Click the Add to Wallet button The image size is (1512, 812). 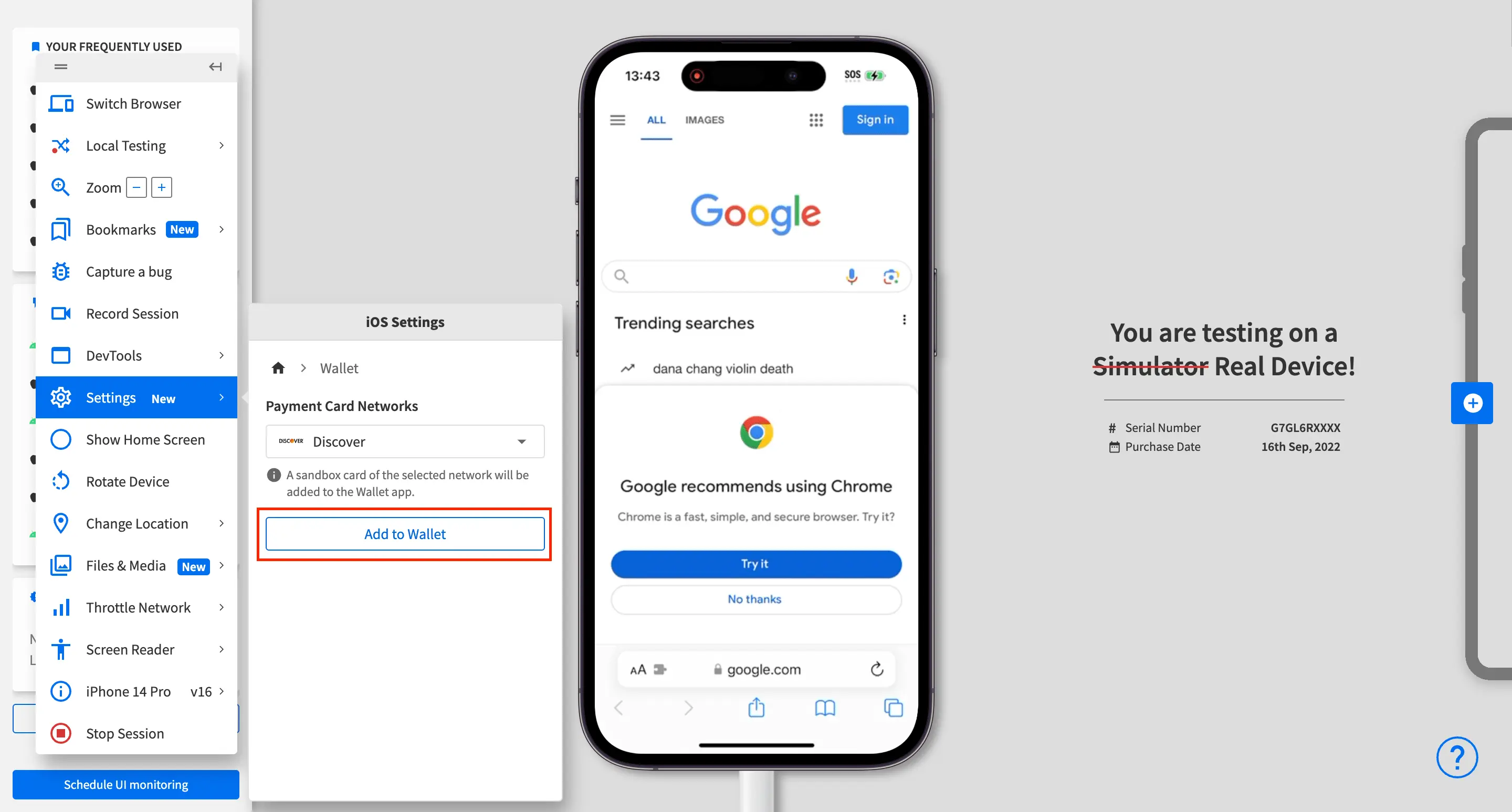coord(405,534)
